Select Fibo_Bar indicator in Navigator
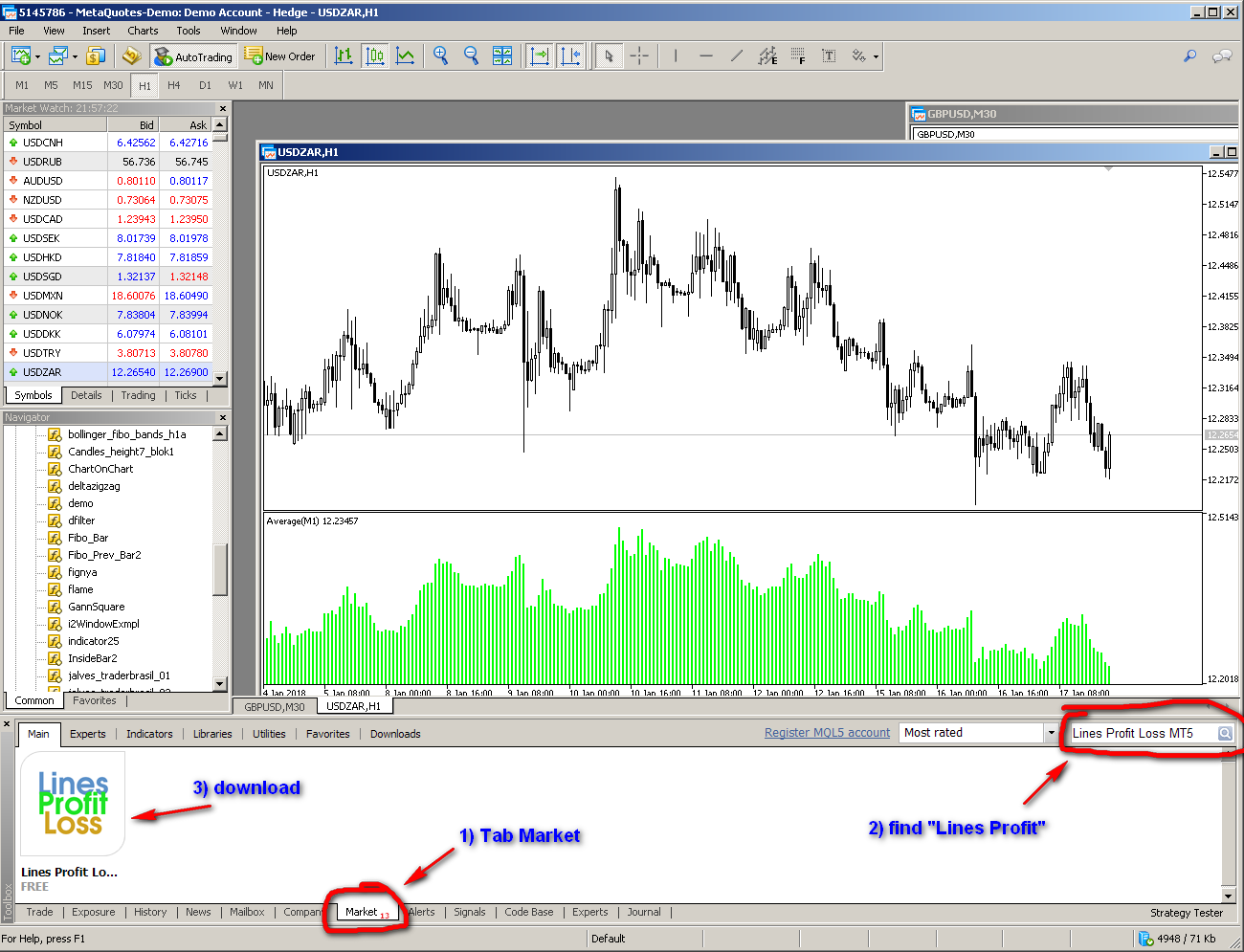Screen dimensions: 1244x952 click(88, 538)
